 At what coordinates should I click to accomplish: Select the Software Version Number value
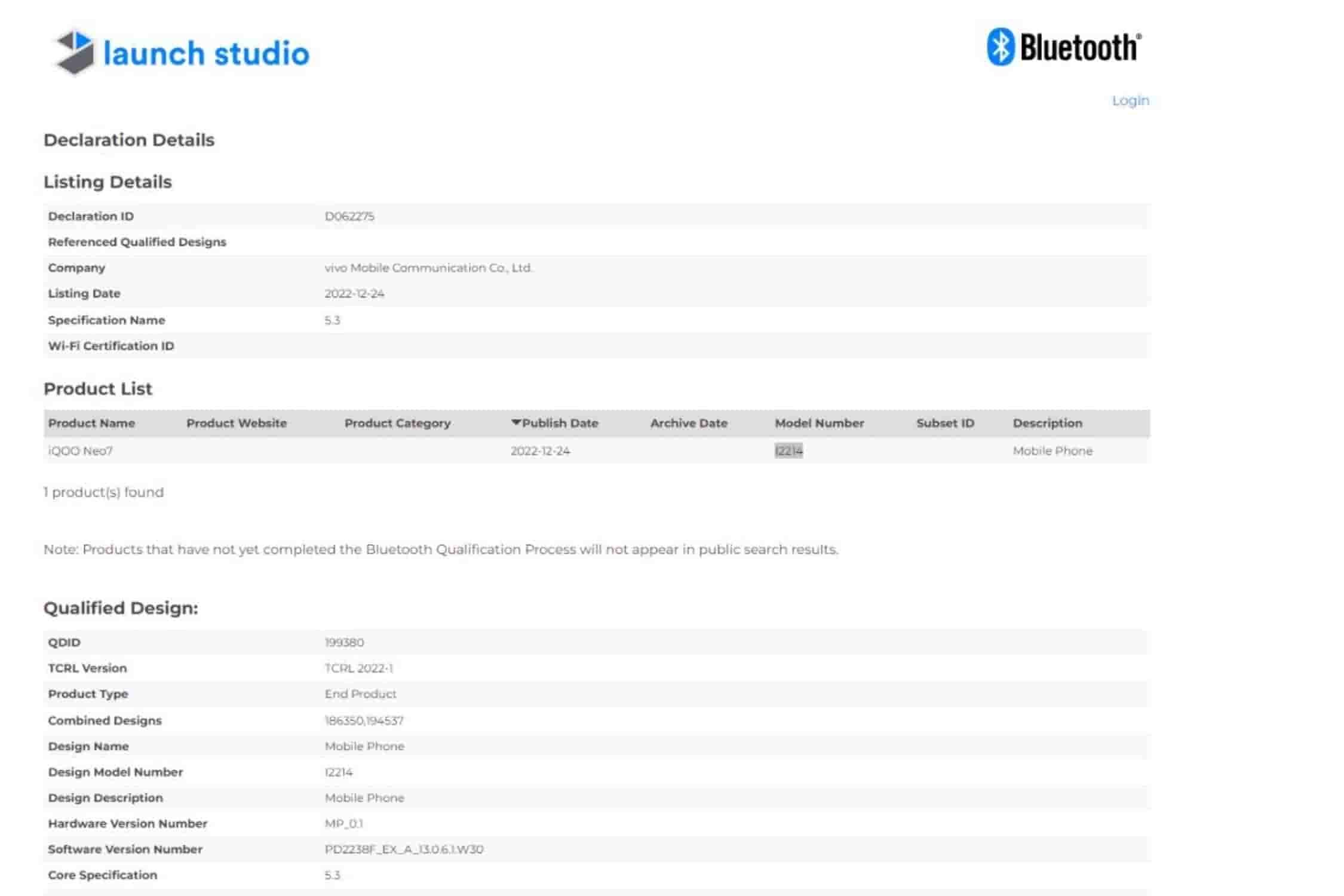[404, 849]
